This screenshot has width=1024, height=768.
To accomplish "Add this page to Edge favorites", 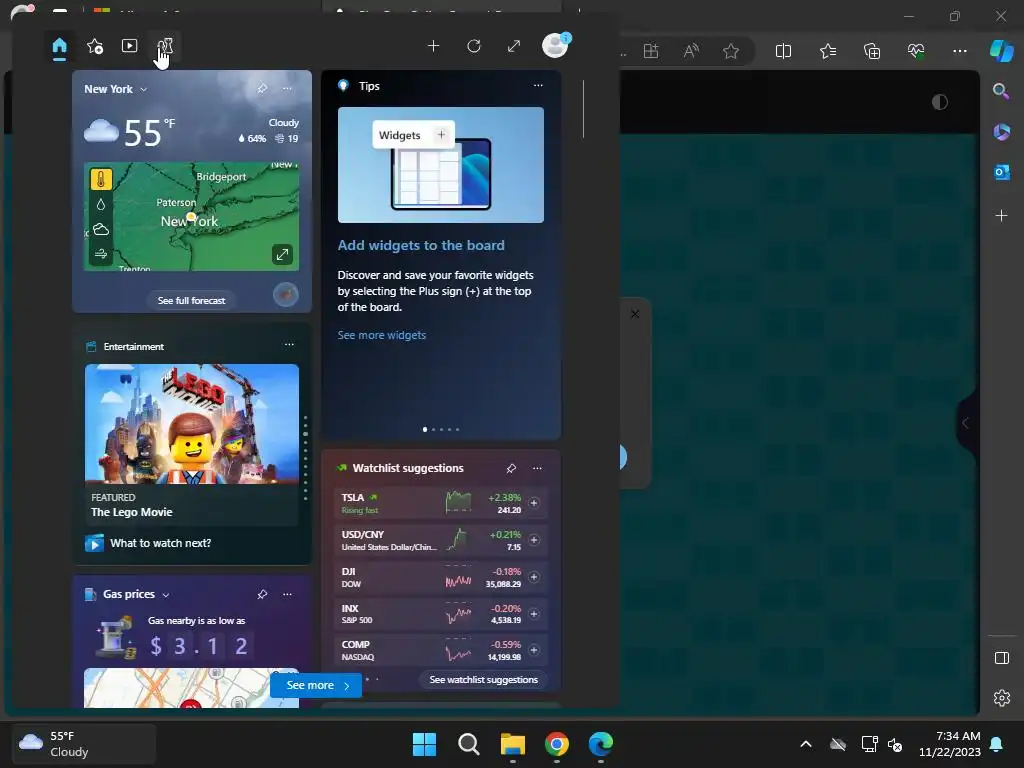I will (731, 51).
